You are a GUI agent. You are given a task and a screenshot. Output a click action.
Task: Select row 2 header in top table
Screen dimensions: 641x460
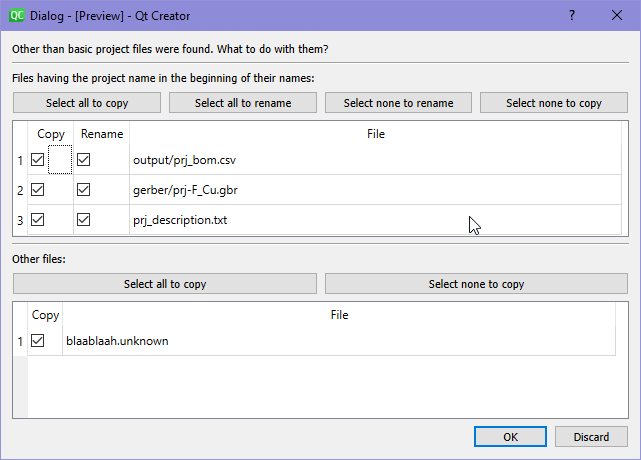tap(20, 190)
